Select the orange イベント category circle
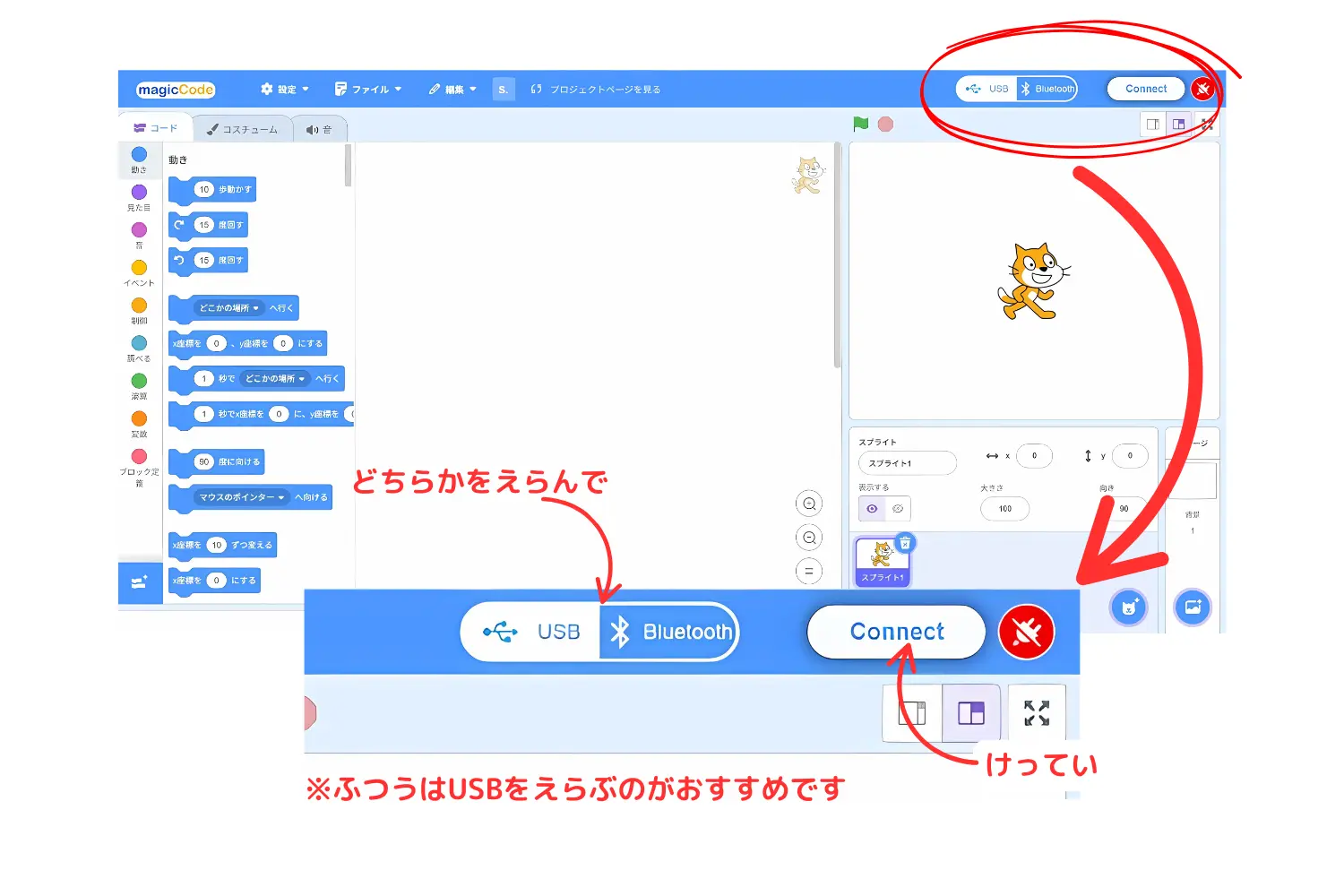1344x896 pixels. pos(139,268)
